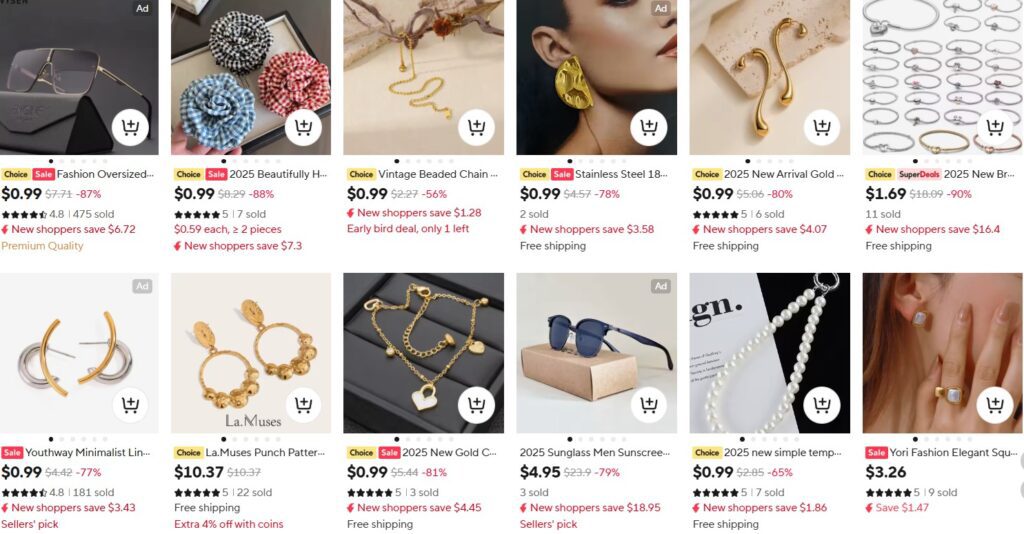Open Yori Fashion Elegant Square title link

(953, 452)
